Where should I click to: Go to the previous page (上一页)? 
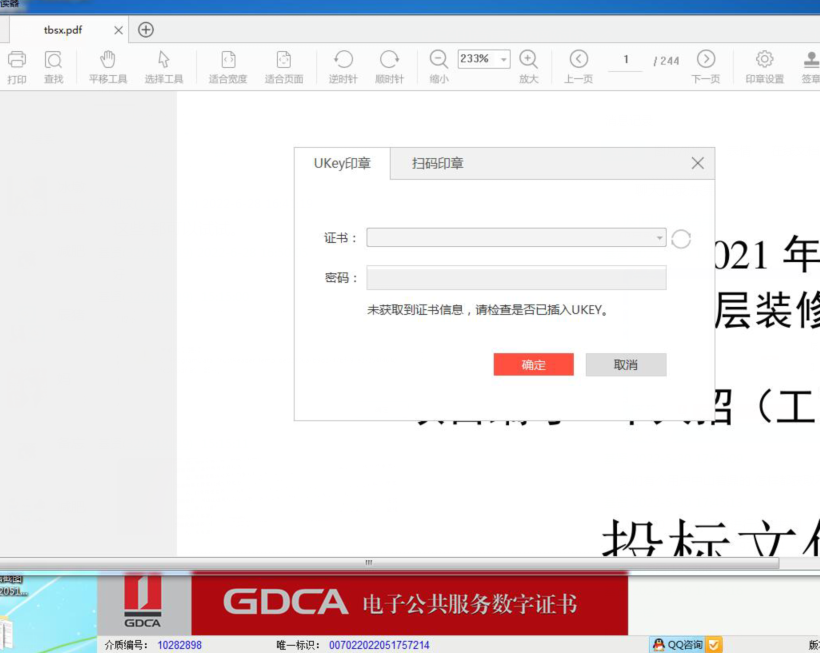(x=578, y=60)
